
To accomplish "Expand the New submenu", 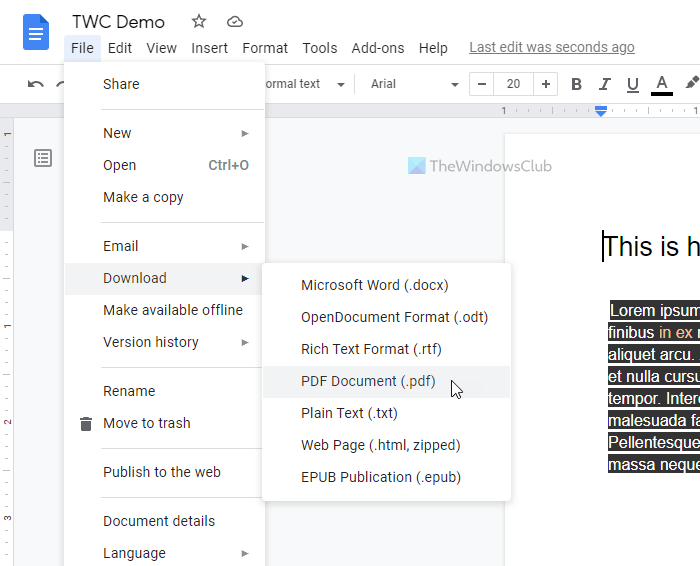I will [x=165, y=133].
